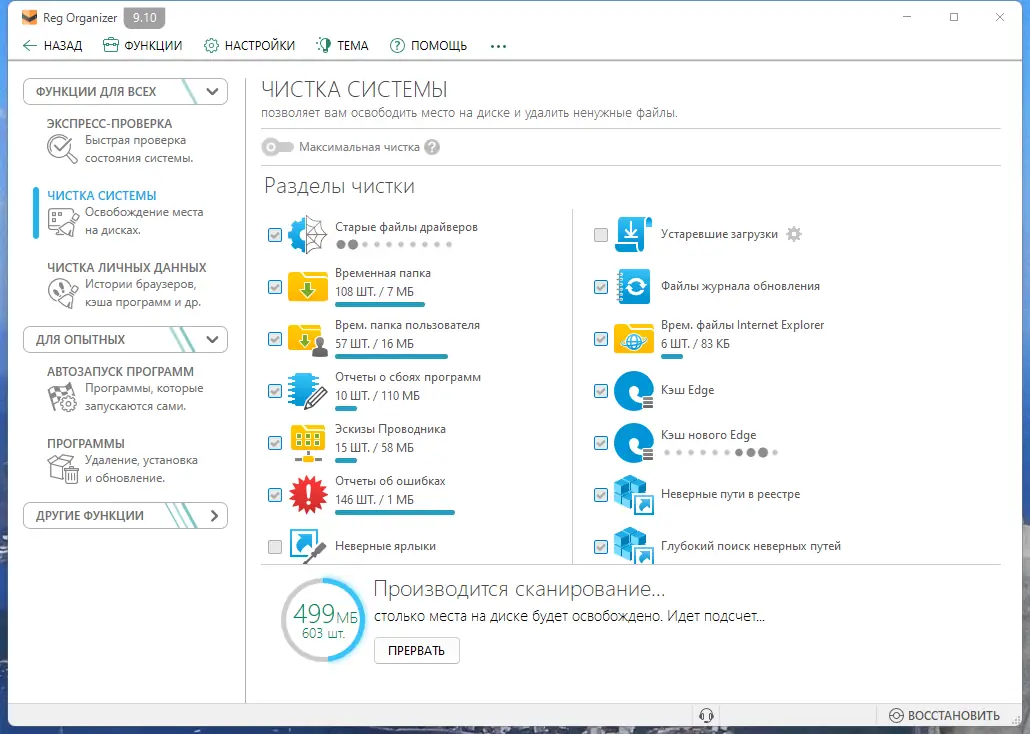Open settings gear next to Устаревшие загрузки
Image resolution: width=1030 pixels, height=734 pixels.
click(794, 234)
